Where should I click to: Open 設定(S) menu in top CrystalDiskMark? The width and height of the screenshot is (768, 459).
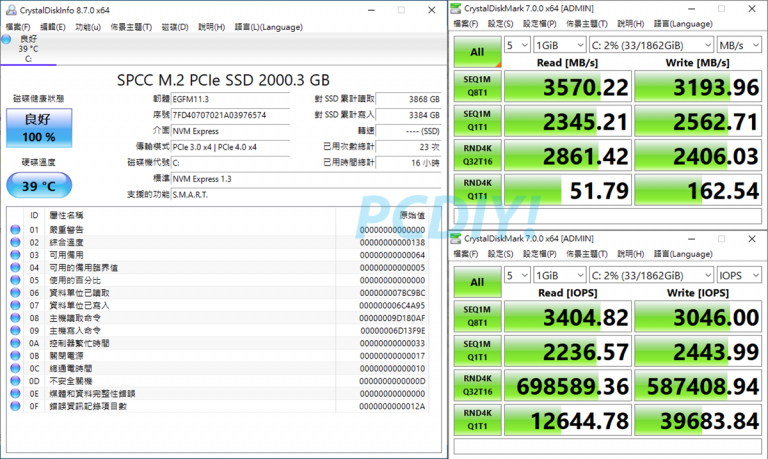500,24
